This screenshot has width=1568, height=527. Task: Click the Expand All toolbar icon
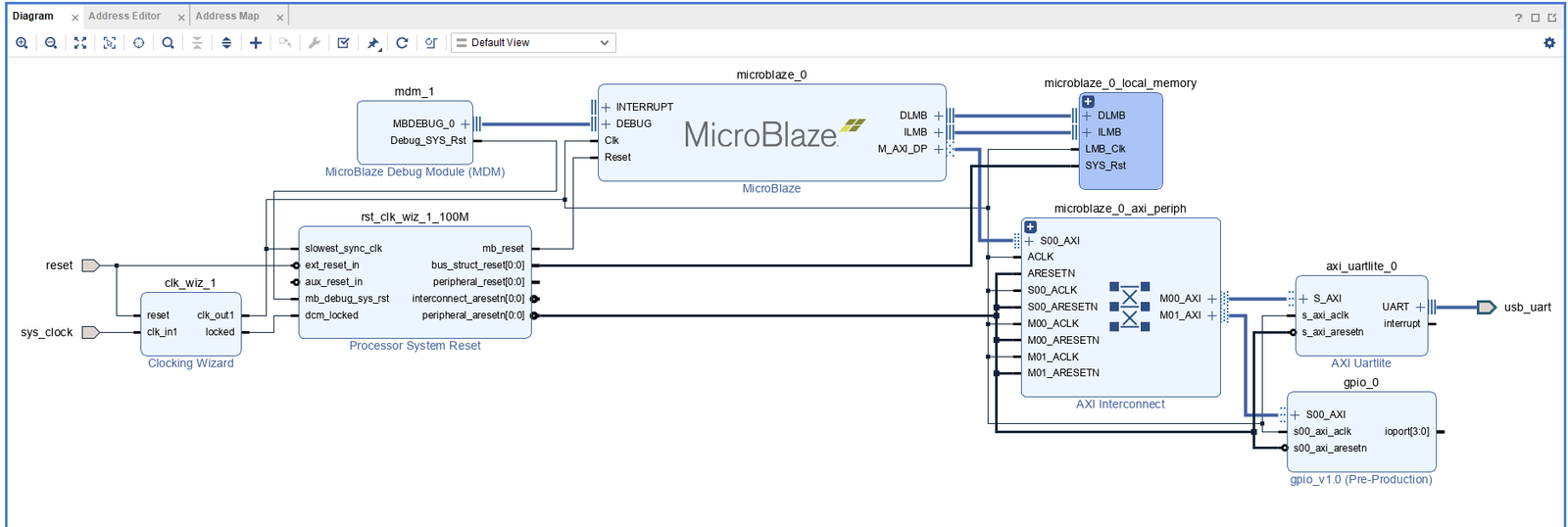(x=226, y=43)
